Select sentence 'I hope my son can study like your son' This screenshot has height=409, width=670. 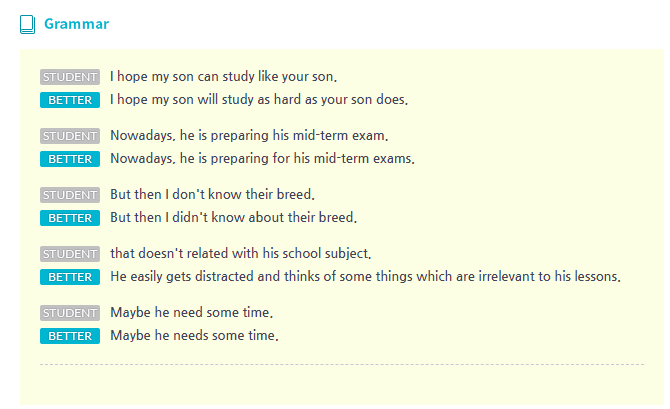223,77
